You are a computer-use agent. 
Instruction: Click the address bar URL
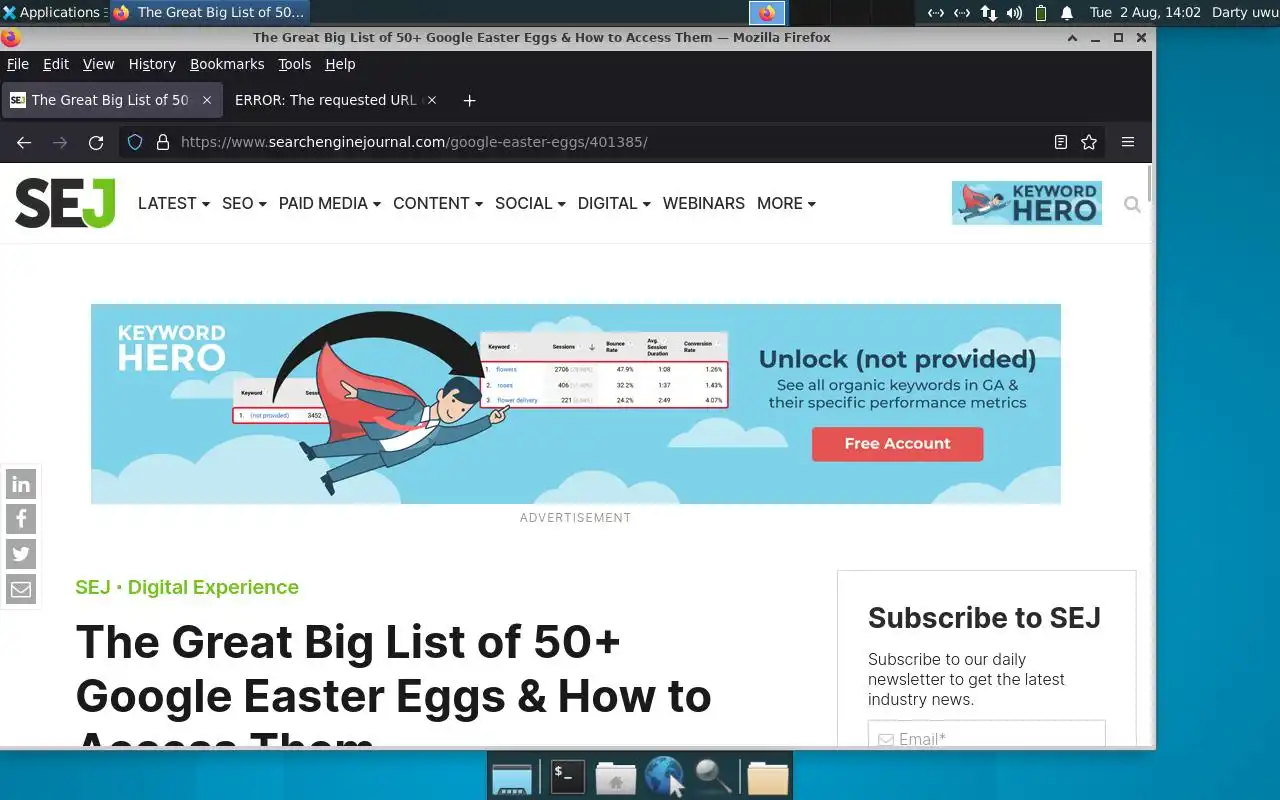click(x=414, y=142)
